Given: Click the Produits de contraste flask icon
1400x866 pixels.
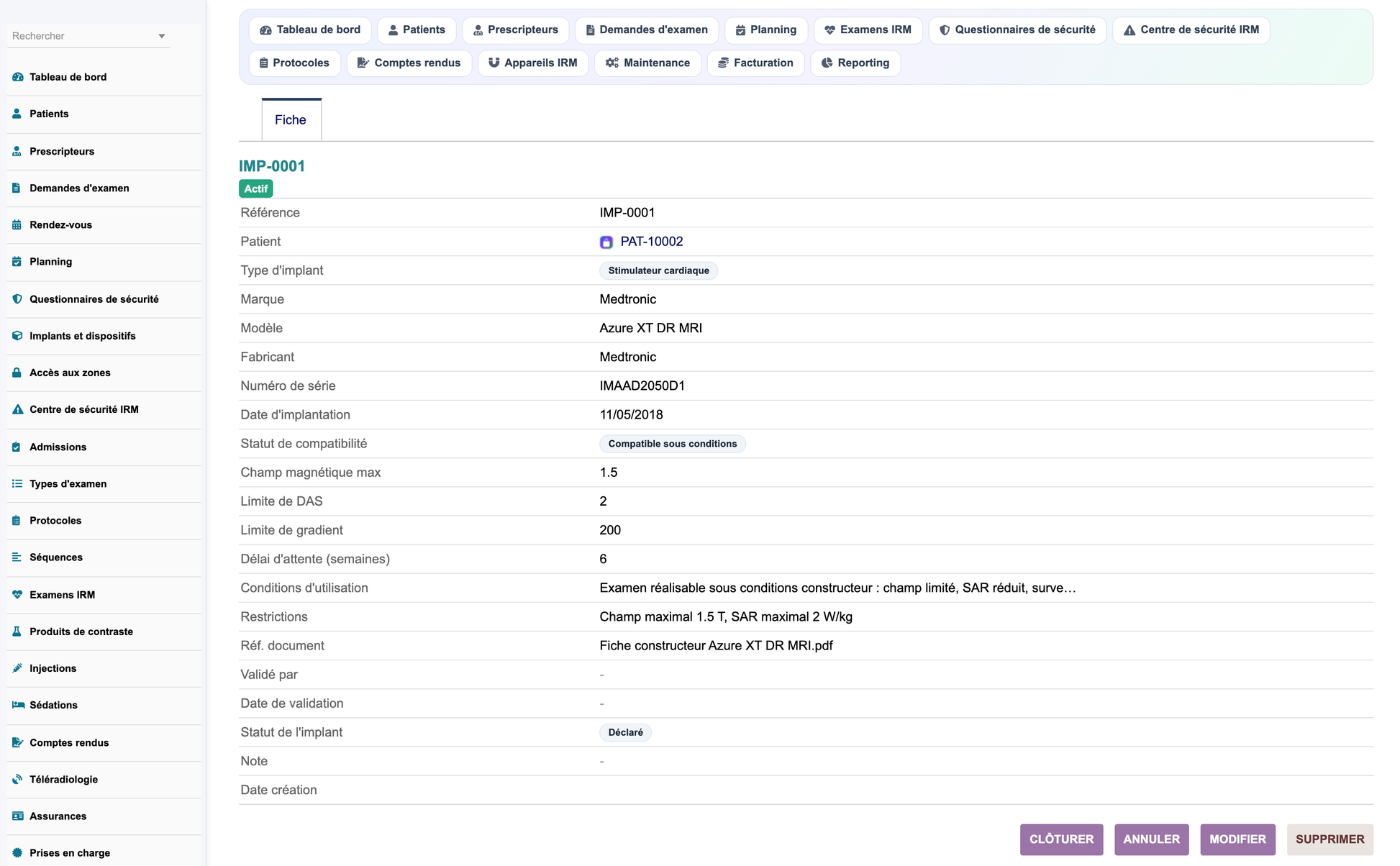Looking at the screenshot, I should [x=17, y=632].
